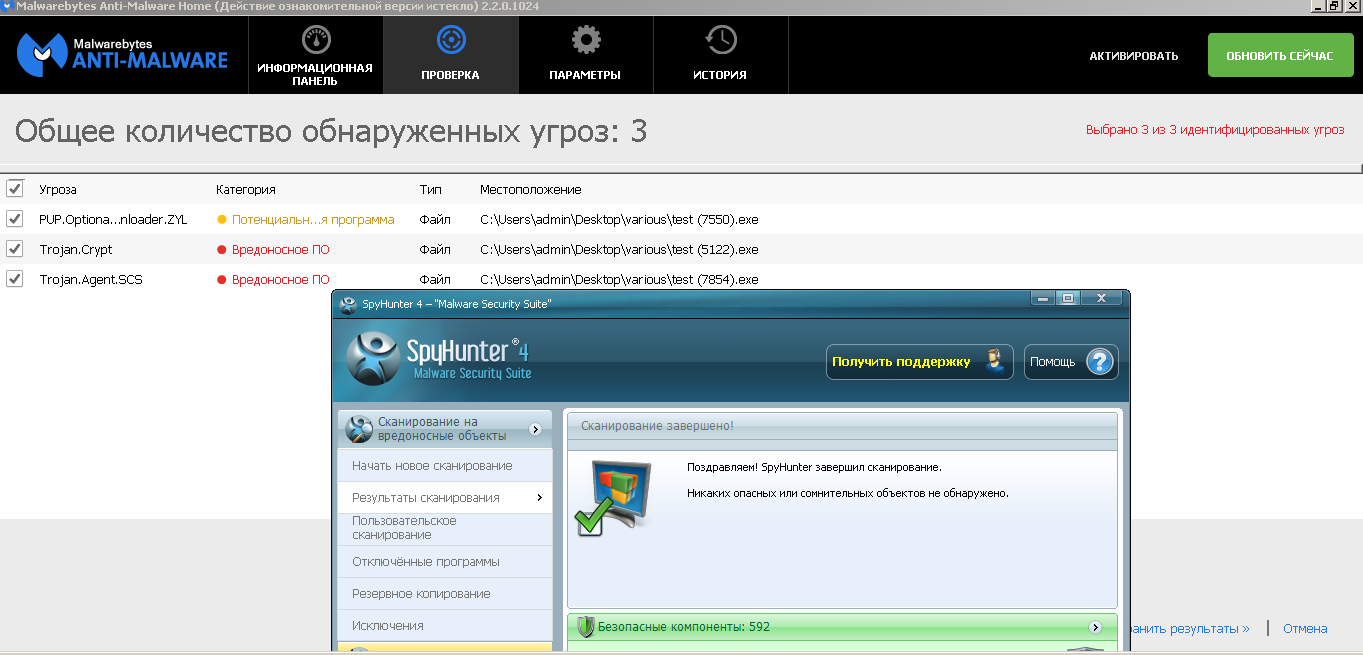Uncheck the PUP.Optional threat row checkbox
This screenshot has width=1363, height=655.
(x=15, y=218)
